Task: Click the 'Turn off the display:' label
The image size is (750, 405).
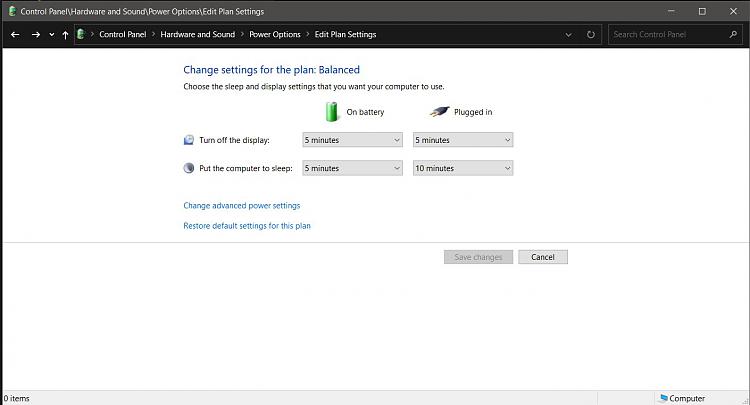Action: coord(234,140)
